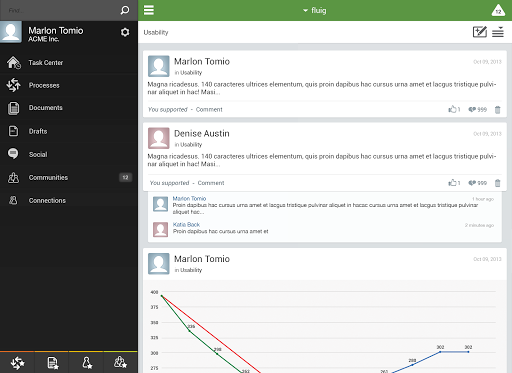Viewport: 512px width, 373px height.
Task: Open Communities menu item with 12 badge
Action: 69,177
